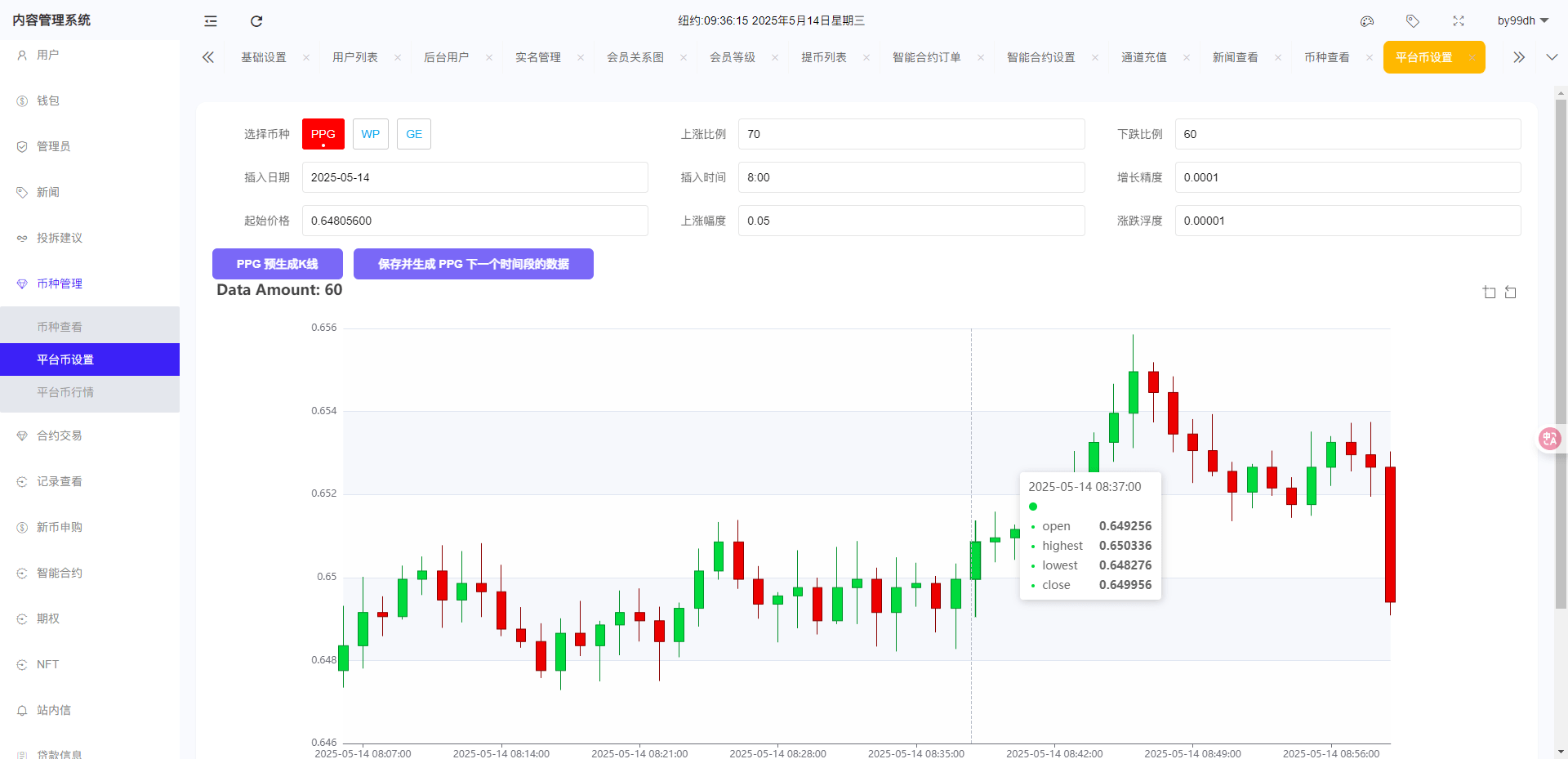Reset chart zoom with the restore icon
This screenshot has height=759, width=1568.
pos(1511,292)
